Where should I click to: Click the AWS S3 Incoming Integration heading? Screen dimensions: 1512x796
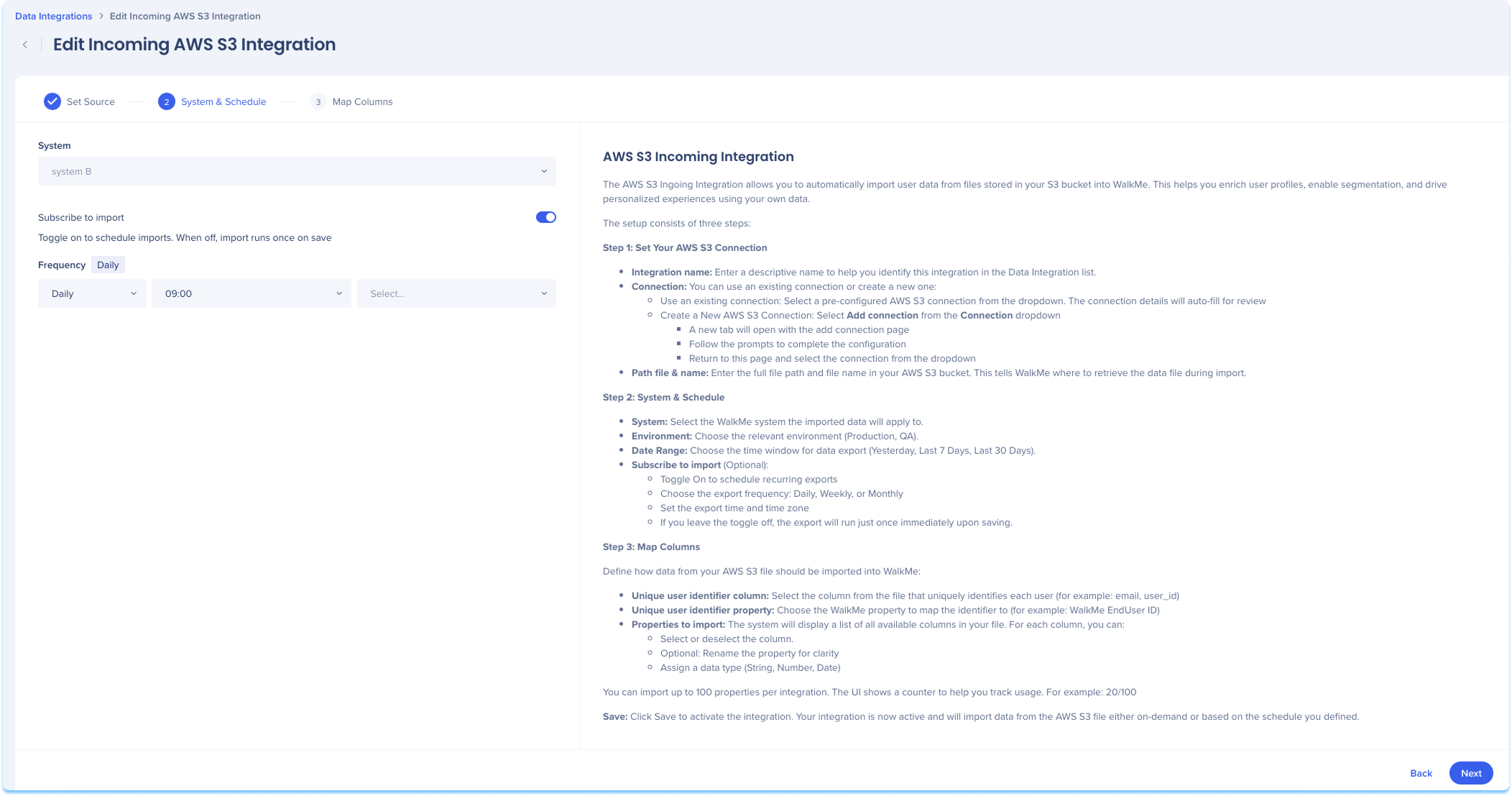coord(699,157)
